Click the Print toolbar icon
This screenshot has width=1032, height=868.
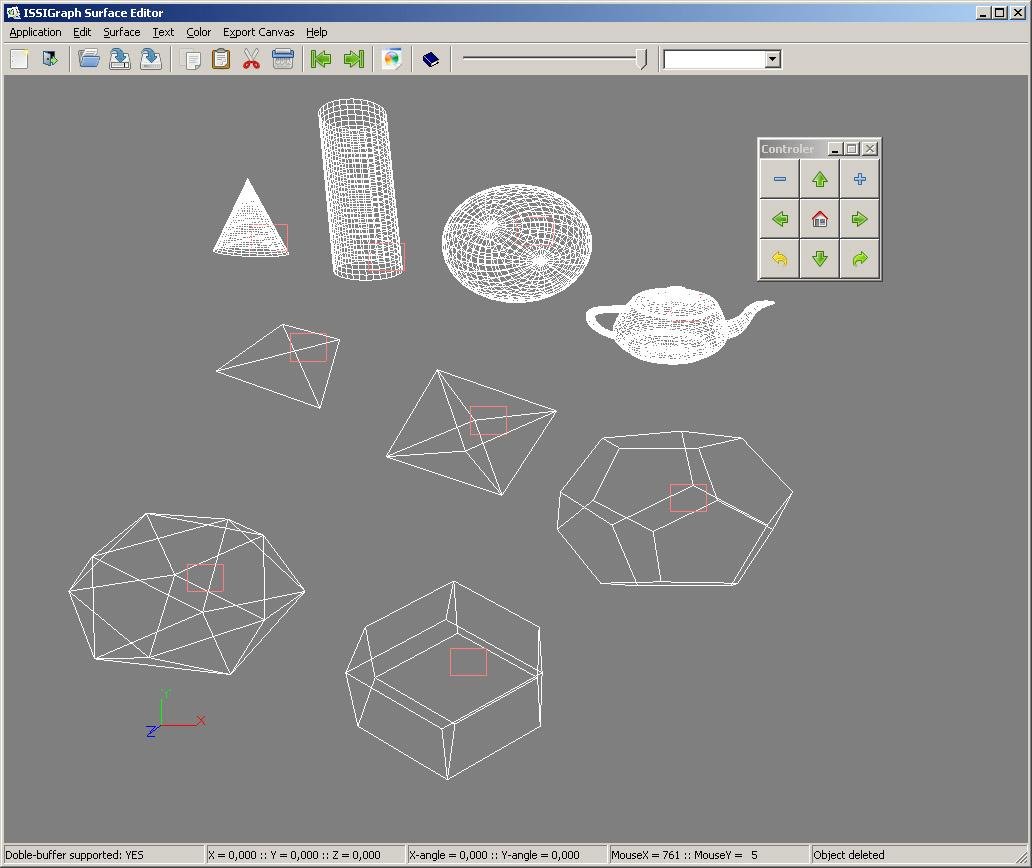point(283,59)
